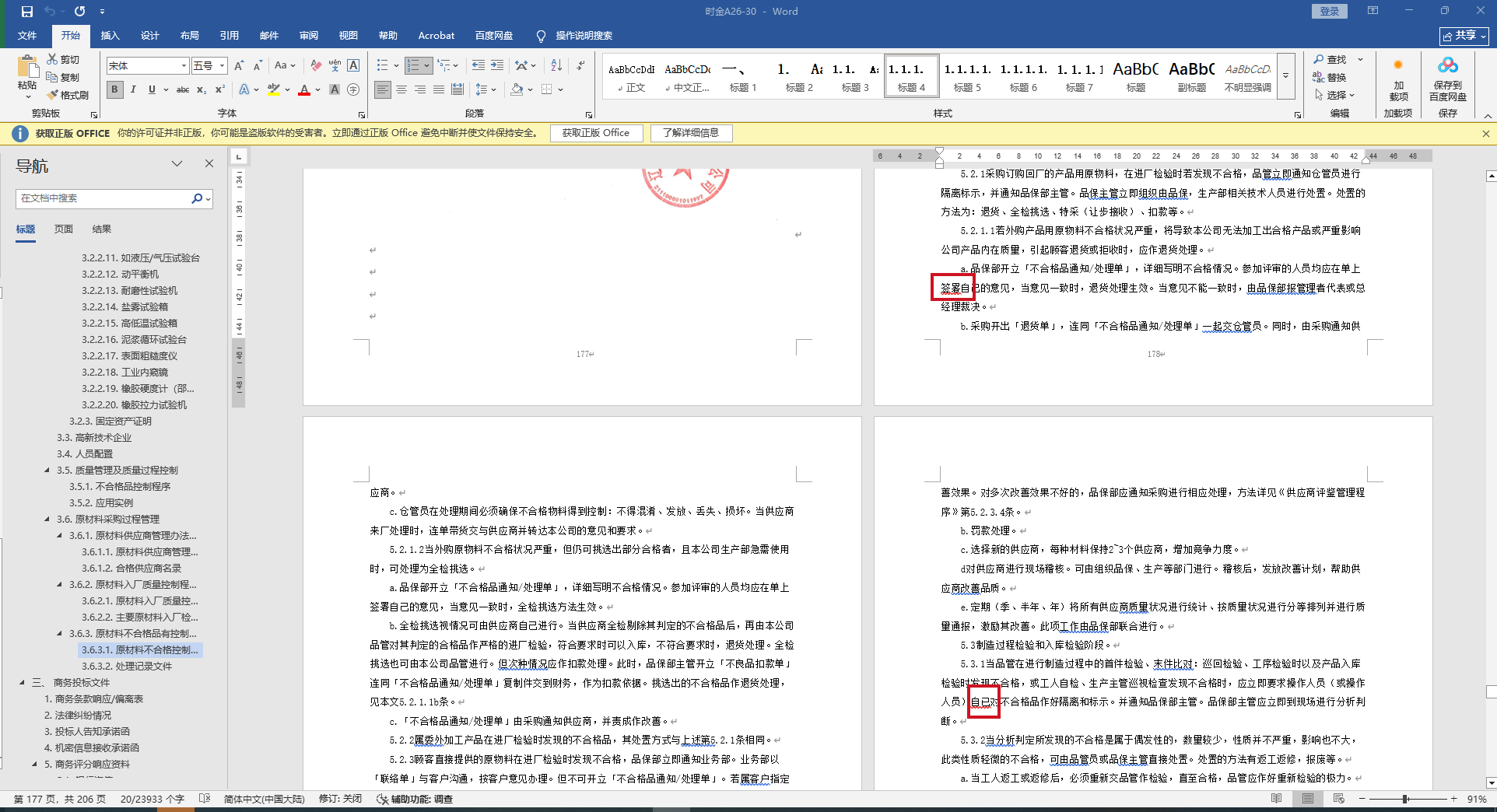The width and height of the screenshot is (1497, 812).
Task: Collapse the 3.5. 质量管理及质量过程控制 tree node
Action: (x=47, y=470)
